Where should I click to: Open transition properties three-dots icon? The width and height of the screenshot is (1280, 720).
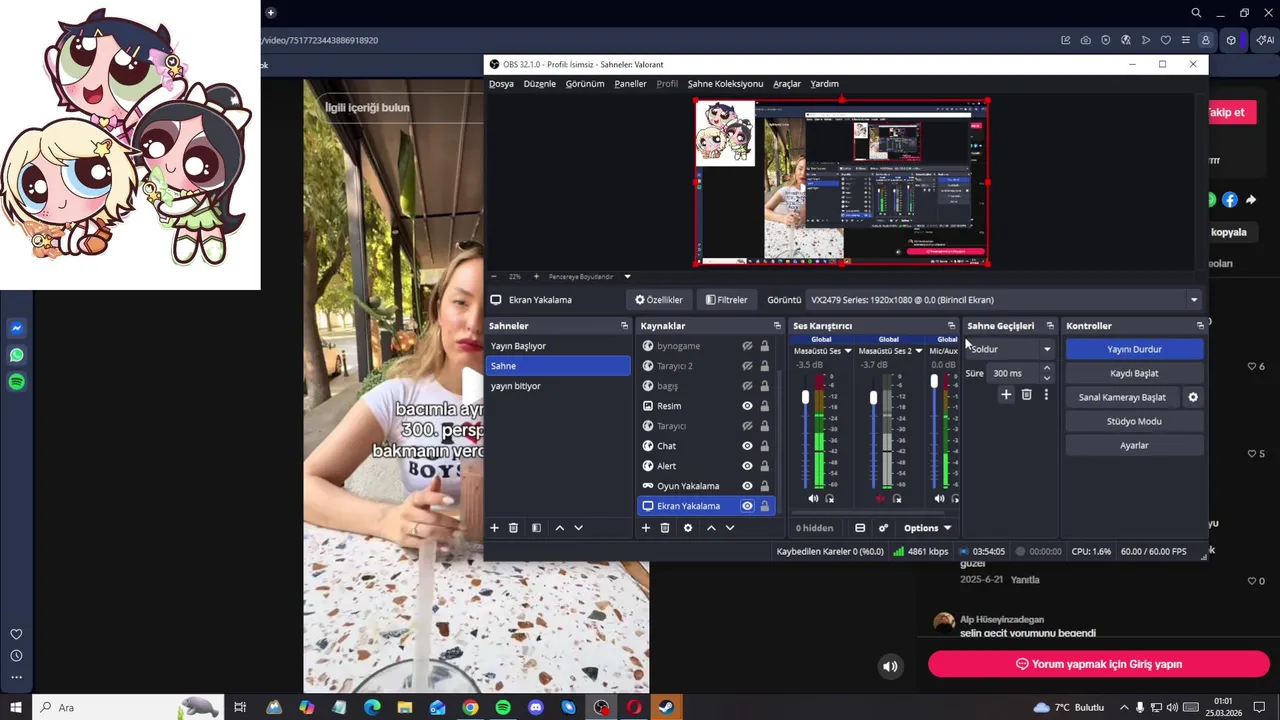1046,395
